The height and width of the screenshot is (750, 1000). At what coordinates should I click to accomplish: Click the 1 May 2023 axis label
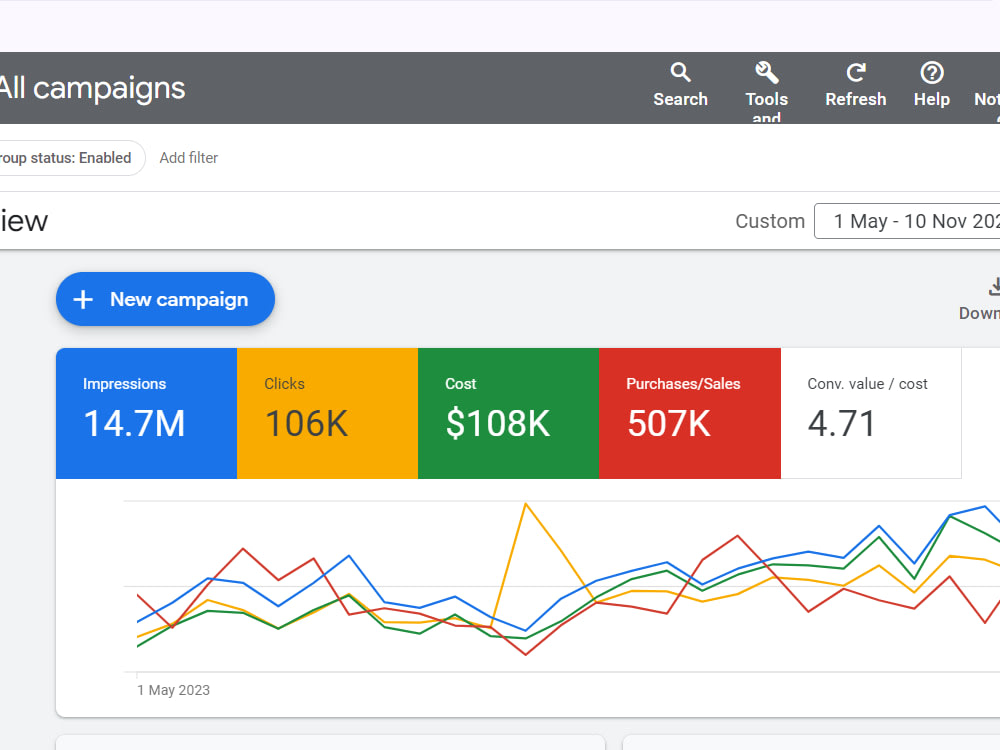(173, 690)
